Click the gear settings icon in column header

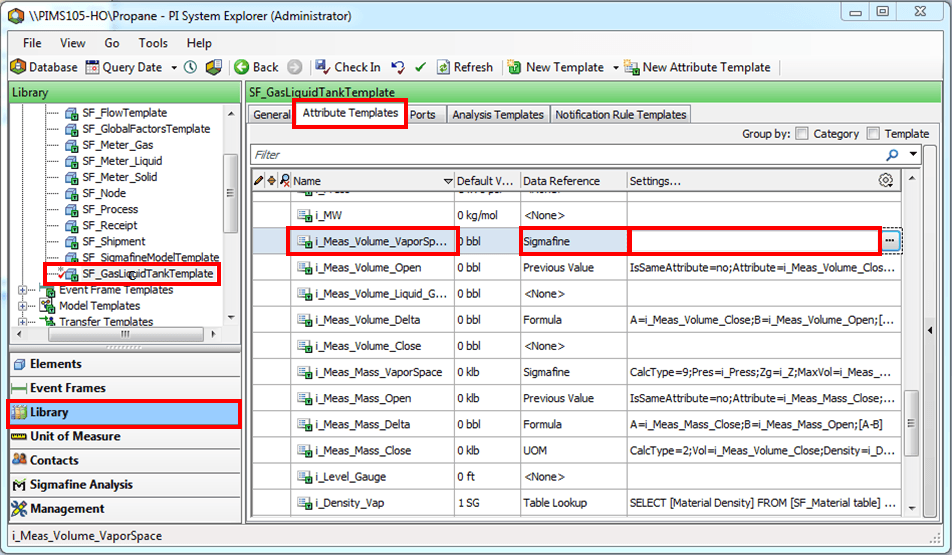(885, 180)
